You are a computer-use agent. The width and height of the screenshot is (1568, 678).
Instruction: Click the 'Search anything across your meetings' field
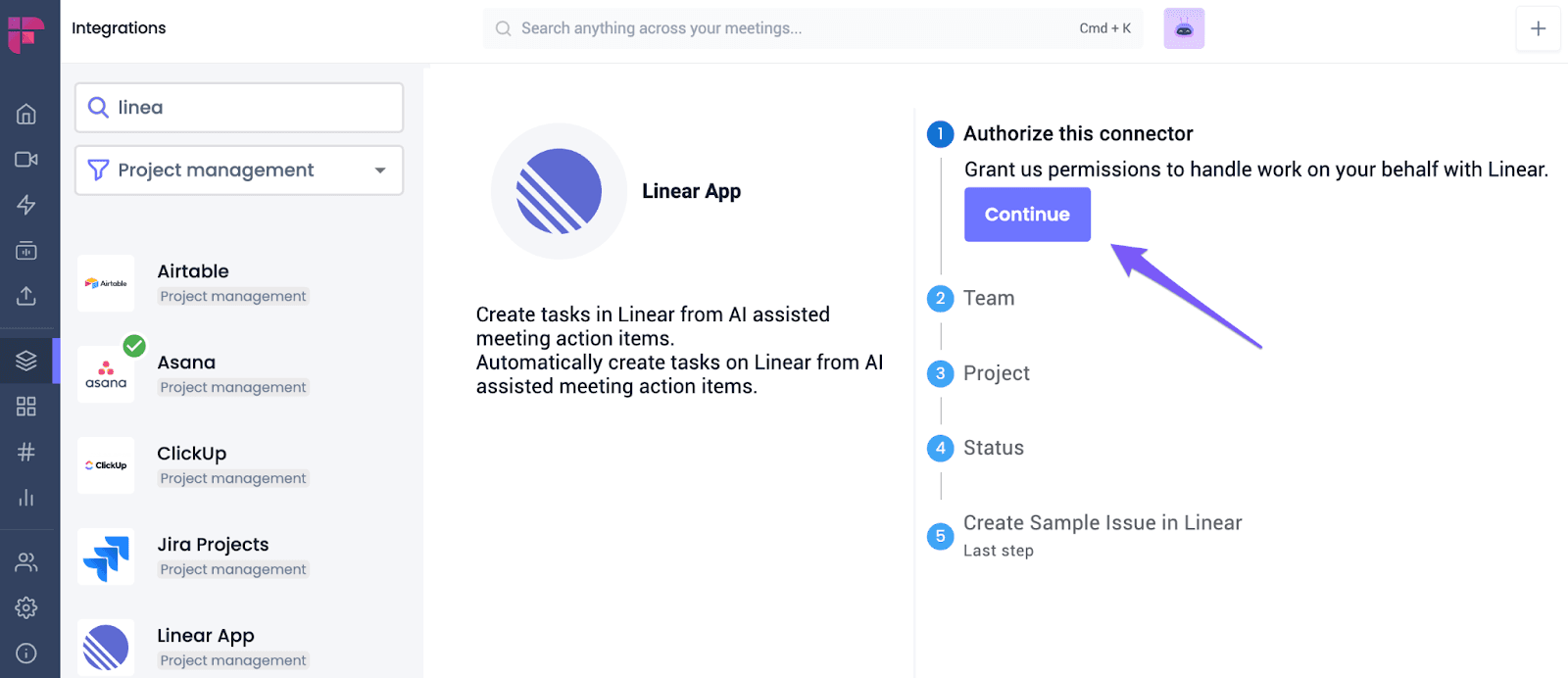pos(812,28)
